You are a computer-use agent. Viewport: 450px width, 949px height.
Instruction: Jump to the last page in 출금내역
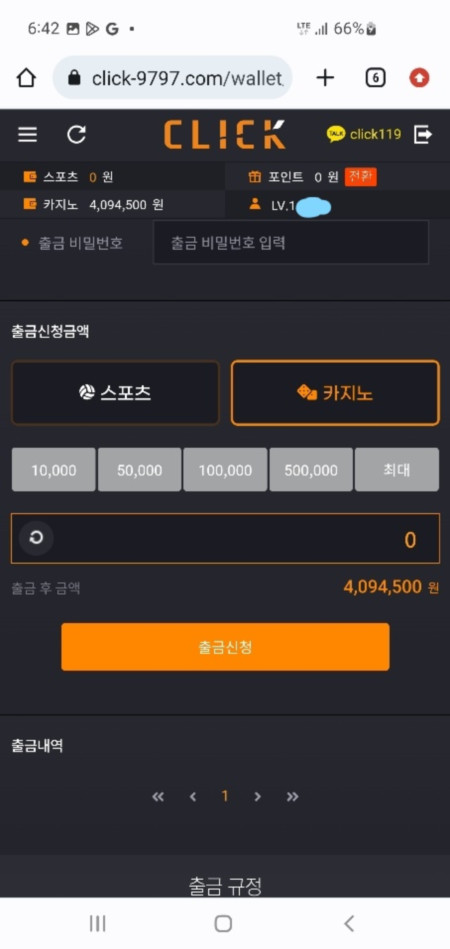tap(293, 796)
